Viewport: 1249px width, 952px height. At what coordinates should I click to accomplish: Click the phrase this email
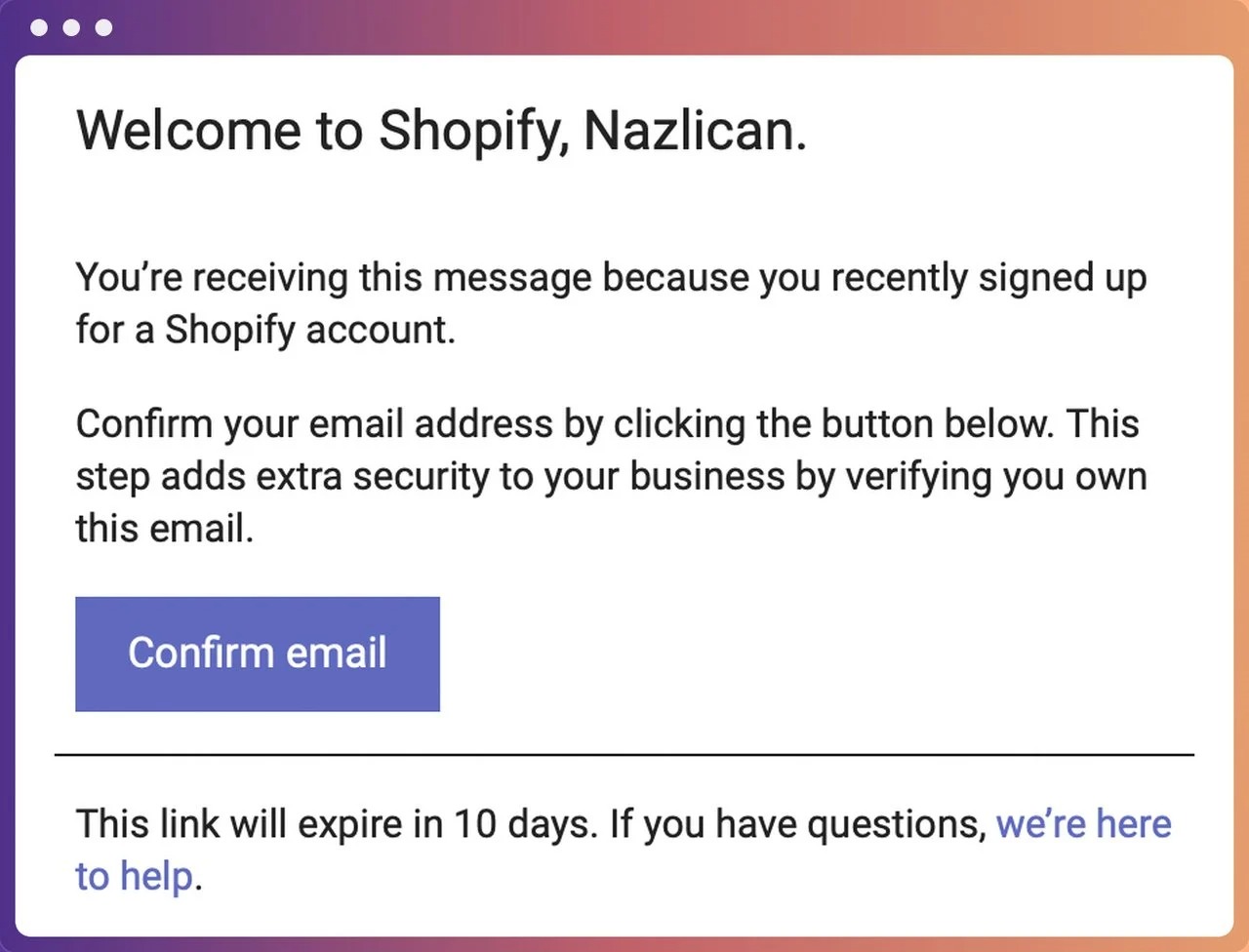pos(163,529)
